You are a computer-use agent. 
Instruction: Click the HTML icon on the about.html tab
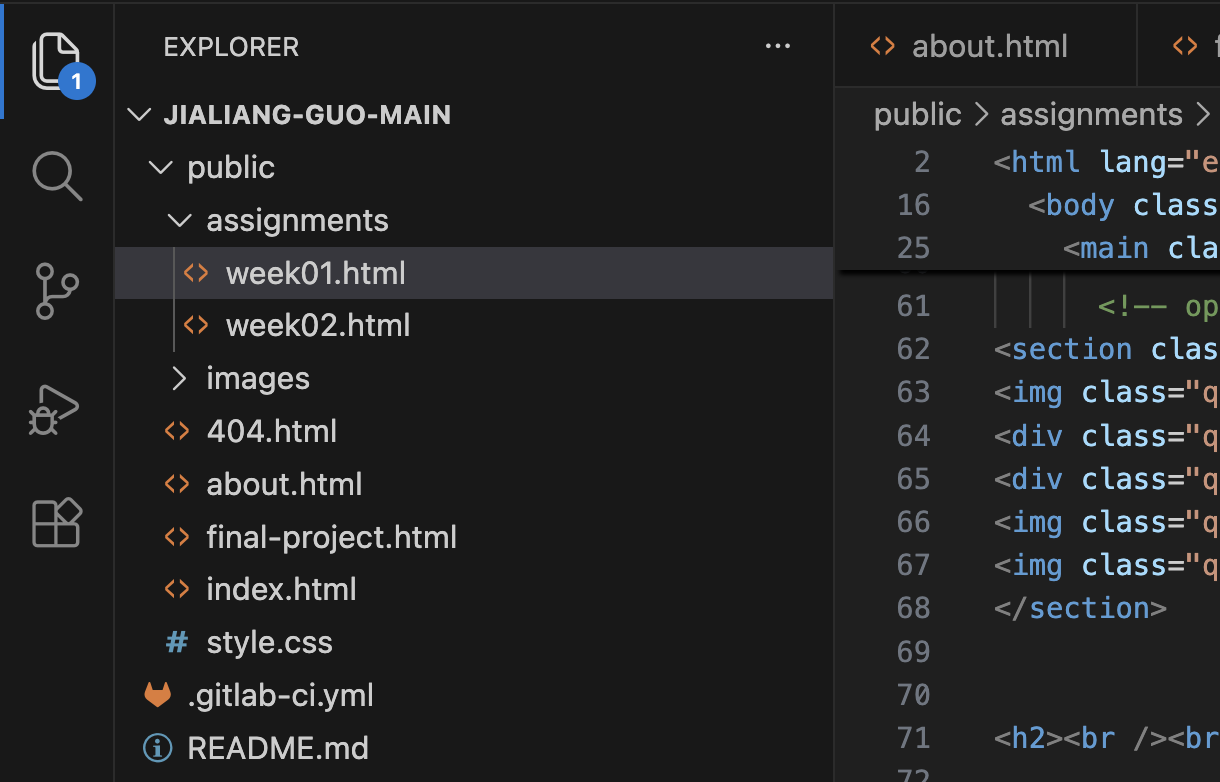pos(884,46)
